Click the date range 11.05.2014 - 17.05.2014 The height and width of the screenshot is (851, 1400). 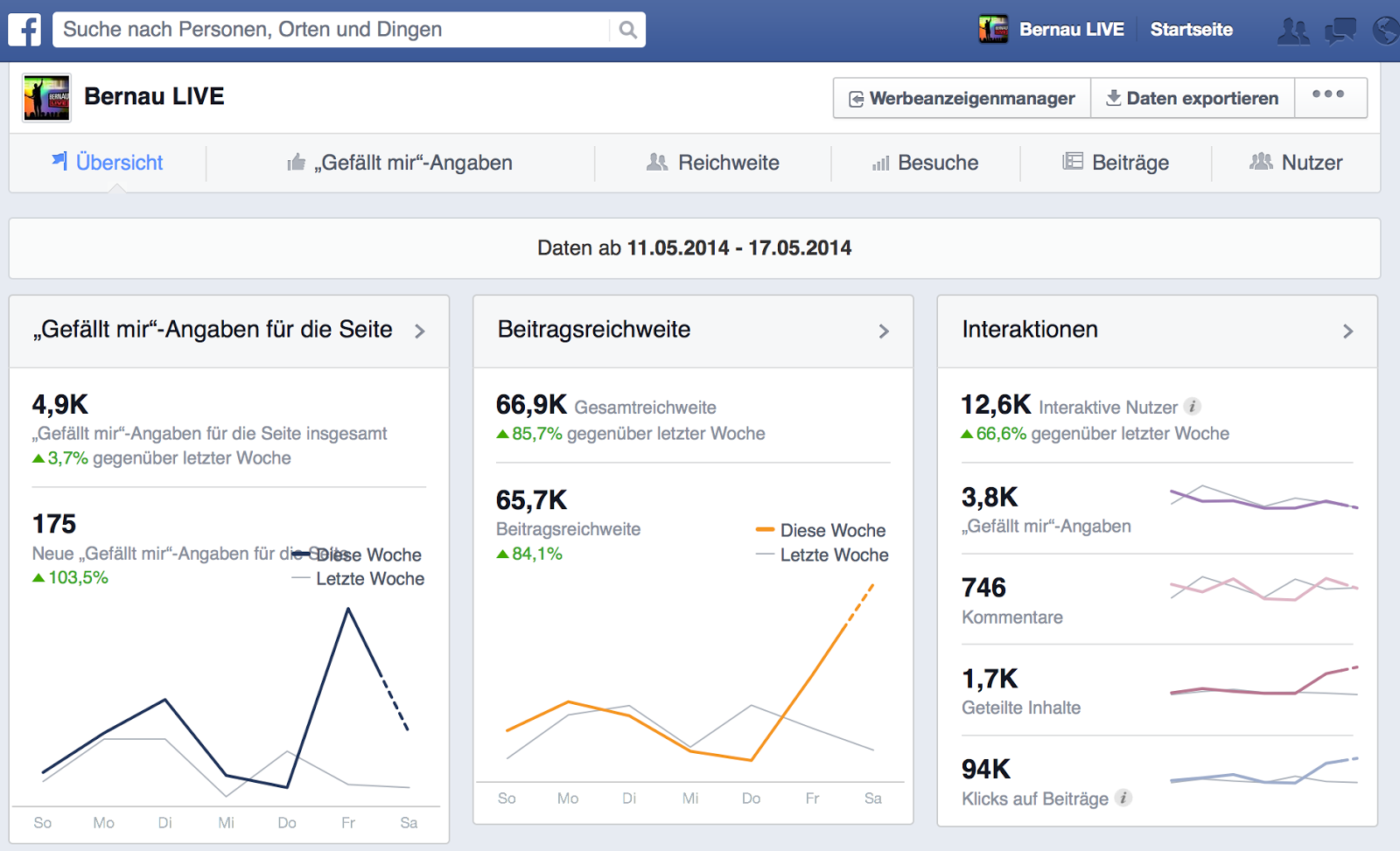739,248
